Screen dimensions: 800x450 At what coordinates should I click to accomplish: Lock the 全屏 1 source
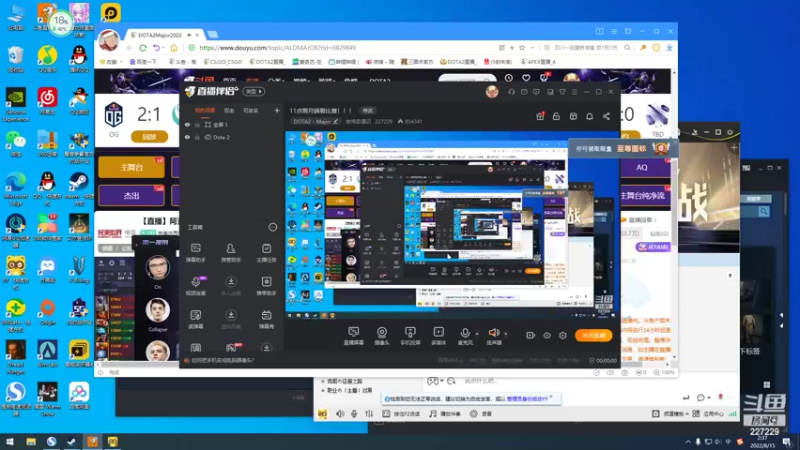tap(197, 124)
